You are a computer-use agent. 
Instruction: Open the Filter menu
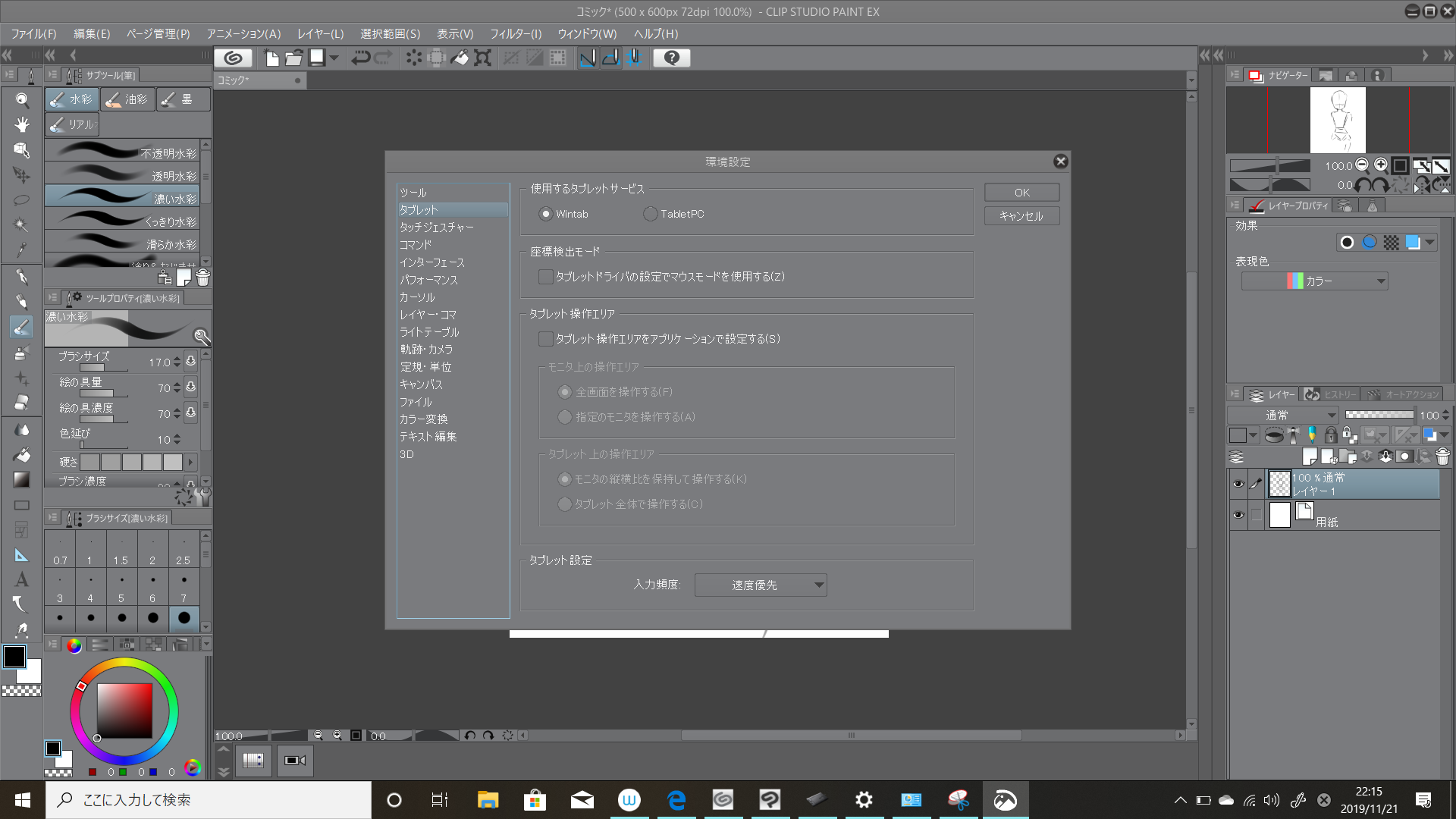515,34
